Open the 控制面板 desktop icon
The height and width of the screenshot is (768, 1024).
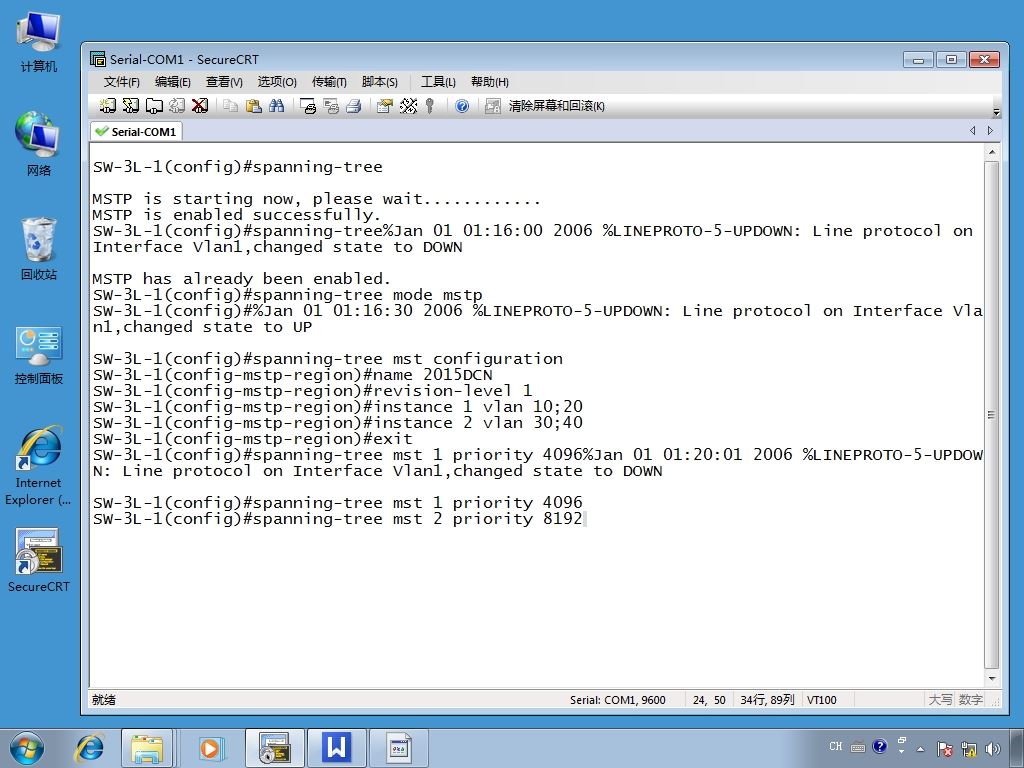tap(39, 355)
